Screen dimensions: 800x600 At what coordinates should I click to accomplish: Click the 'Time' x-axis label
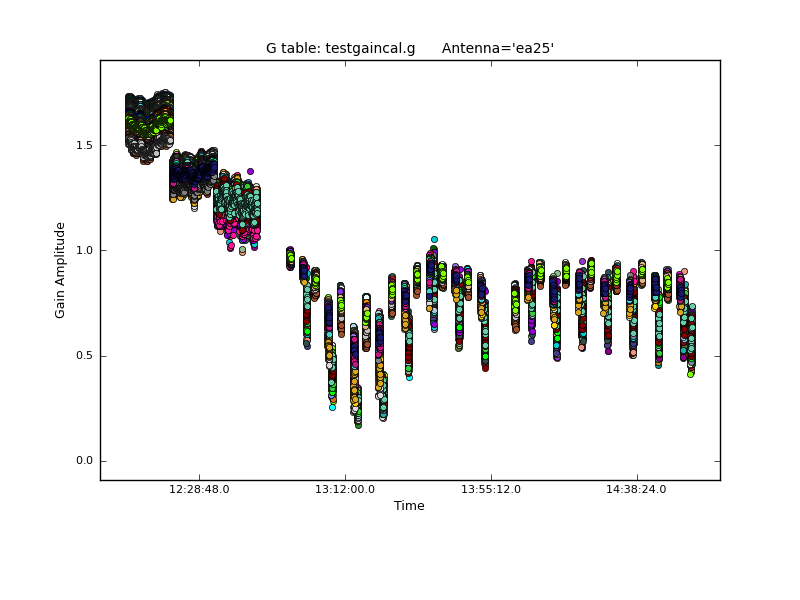409,506
